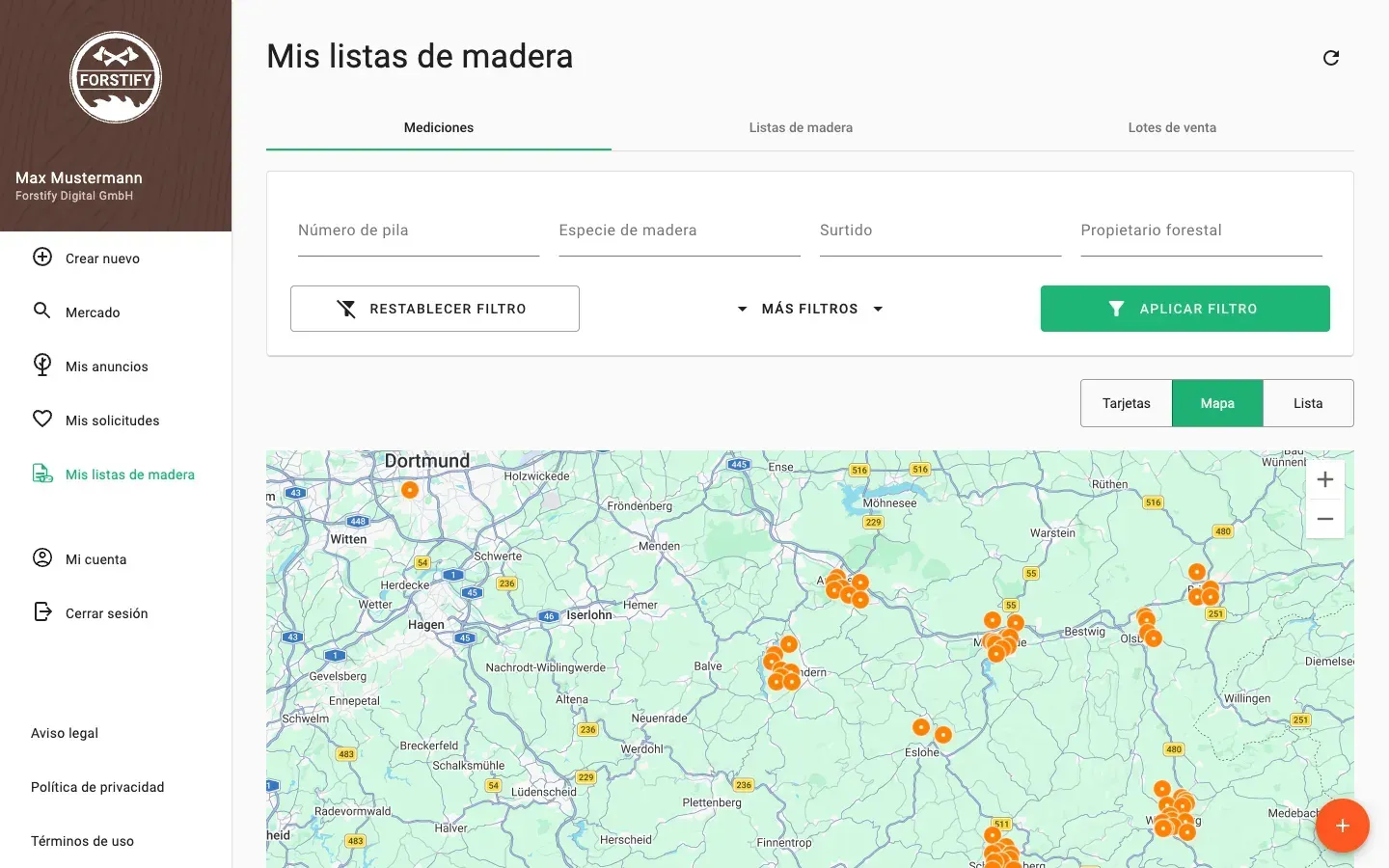Click the Bestwig label on the map
Viewport: 1389px width, 868px height.
click(1084, 632)
